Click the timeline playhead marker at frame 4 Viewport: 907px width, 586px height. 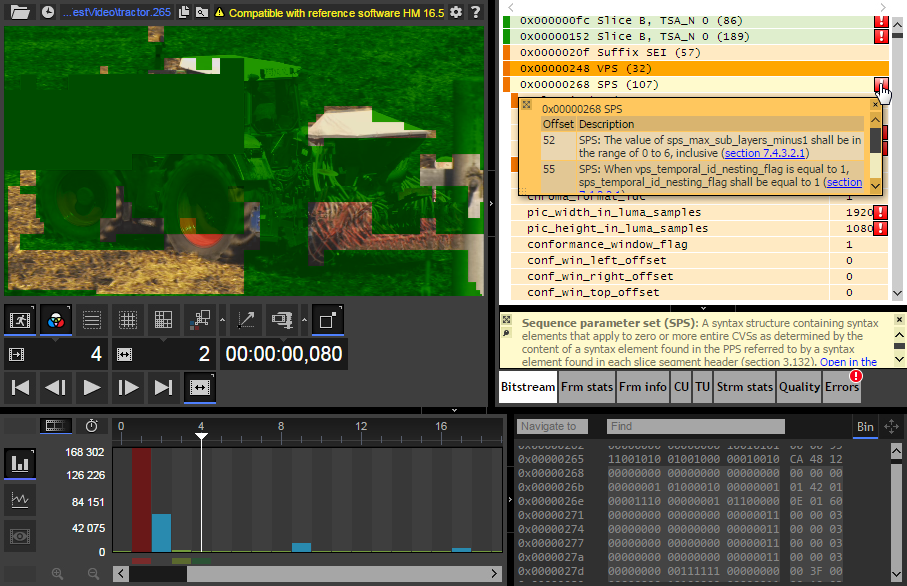201,436
